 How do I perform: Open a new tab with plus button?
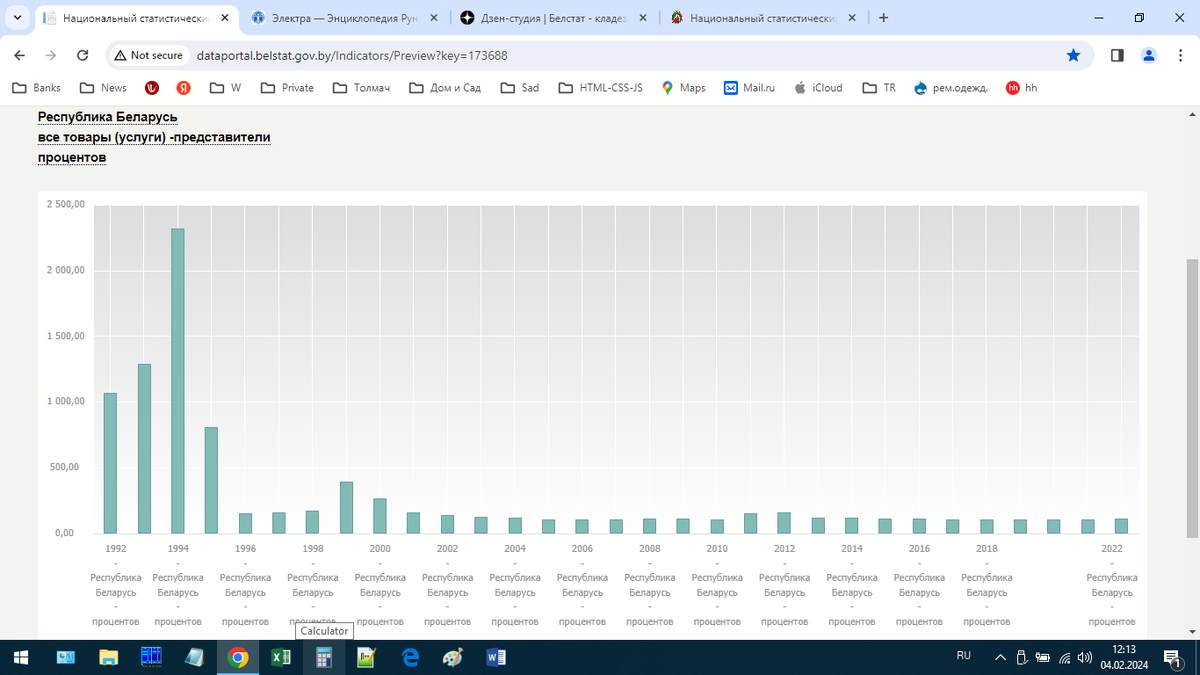click(x=883, y=18)
